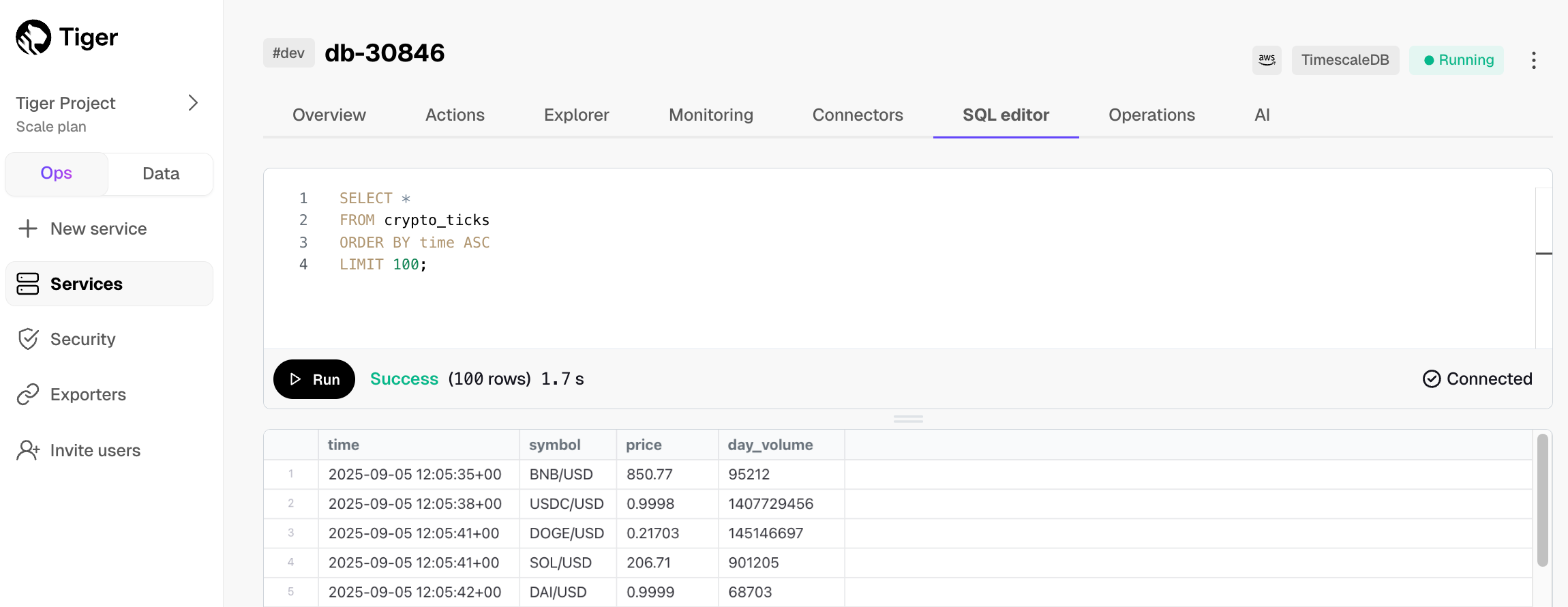Viewport: 1568px width, 607px height.
Task: Expand the Tiger Project chevron
Action: point(193,103)
